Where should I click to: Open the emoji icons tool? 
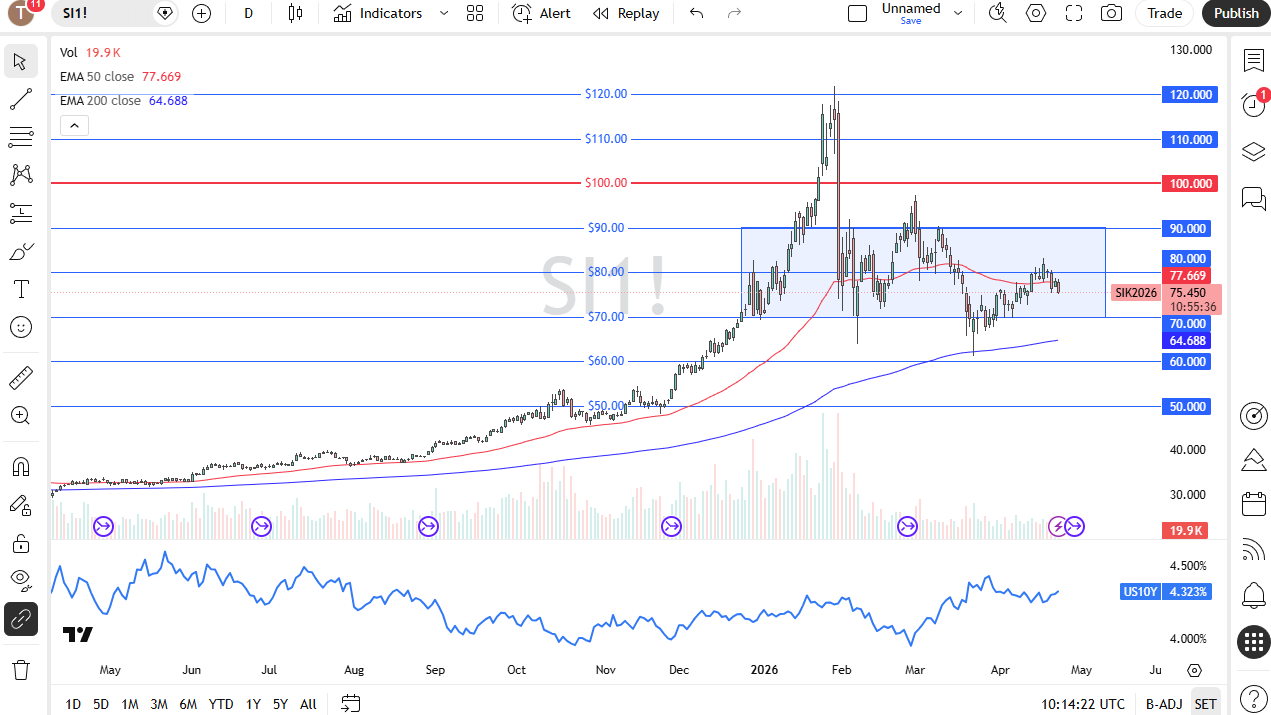point(21,327)
